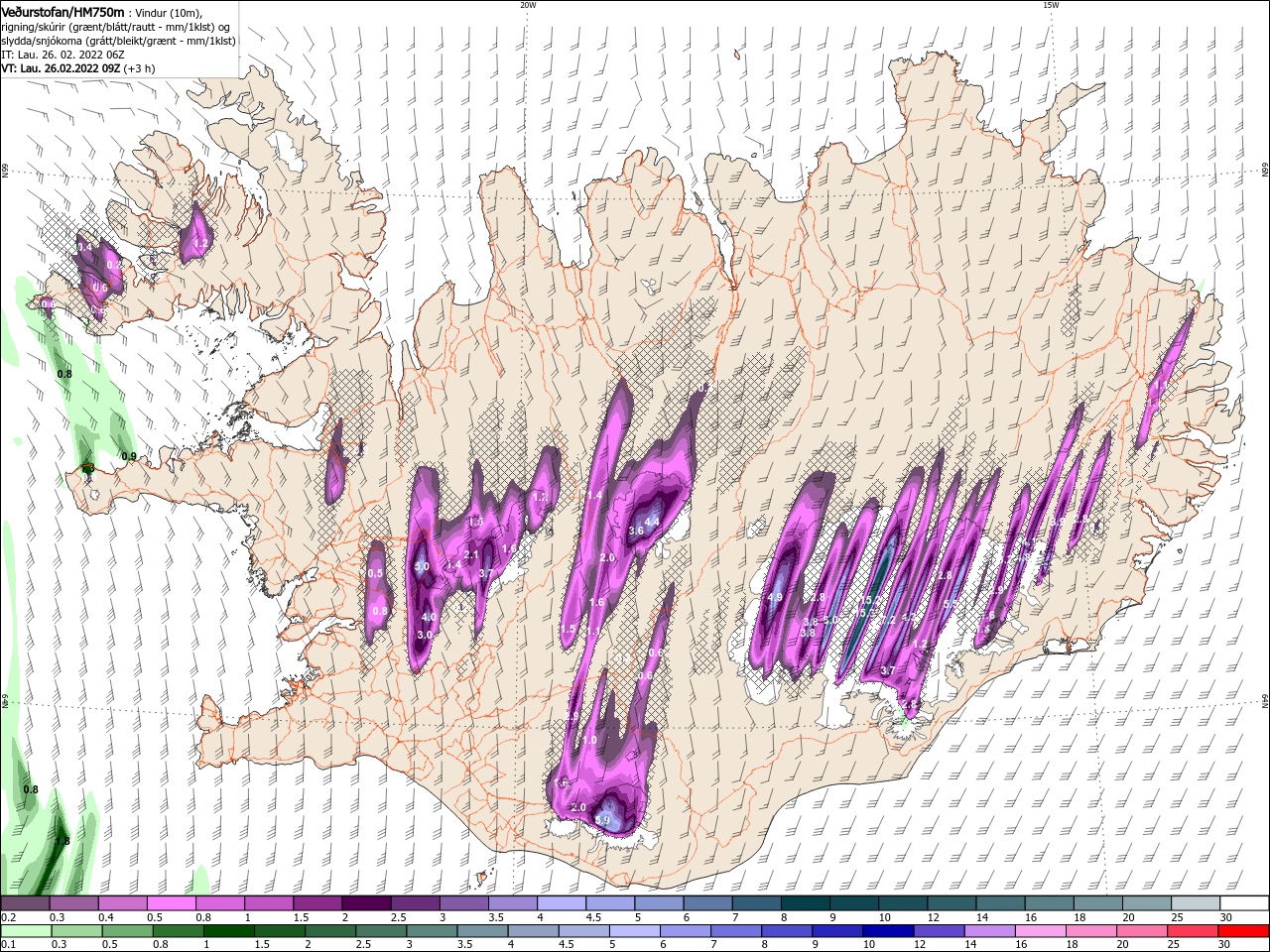The image size is (1270, 952).
Task: Click the 0.1 label in the rain scale
Action: click(8, 944)
